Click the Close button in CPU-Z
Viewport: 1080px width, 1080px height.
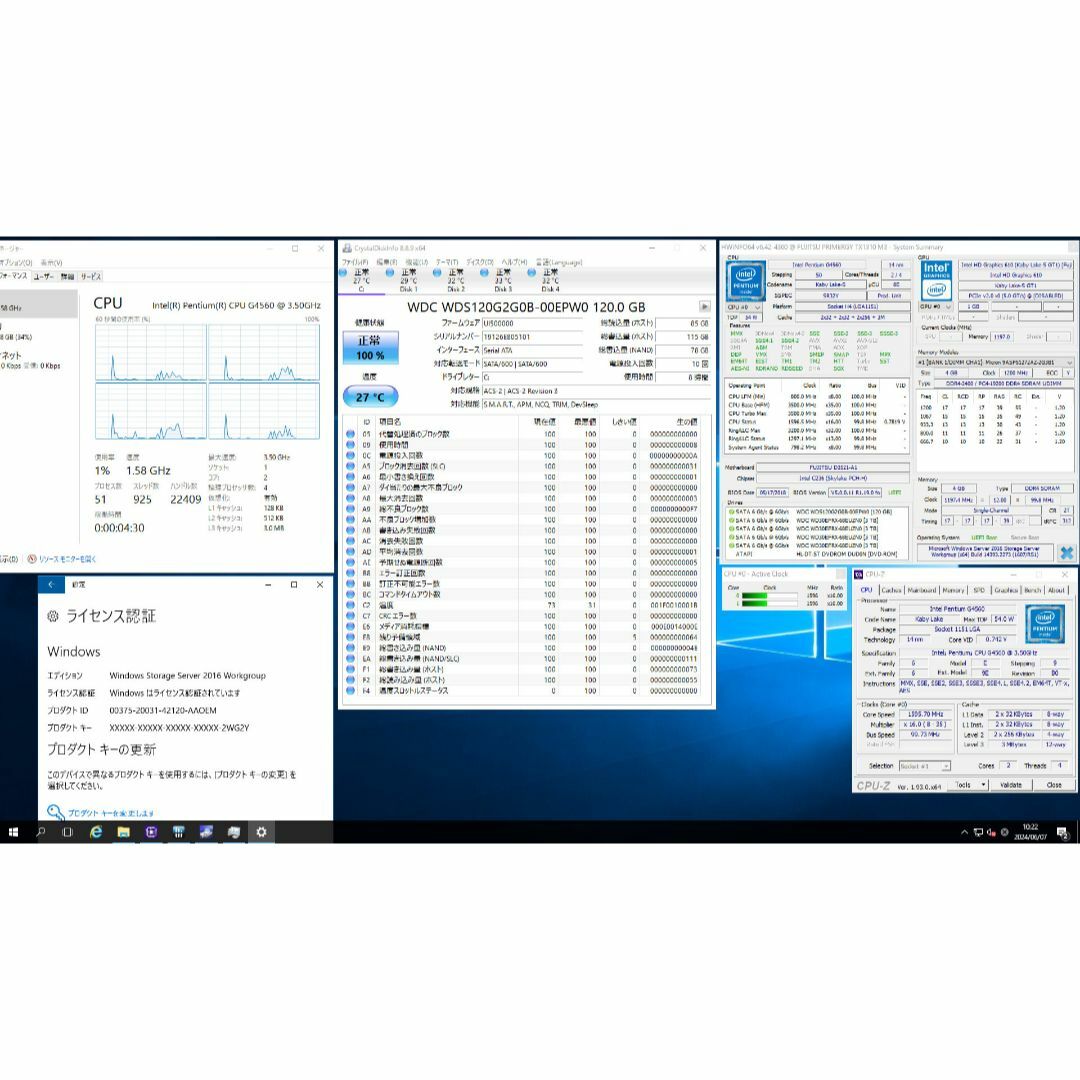[x=1053, y=785]
